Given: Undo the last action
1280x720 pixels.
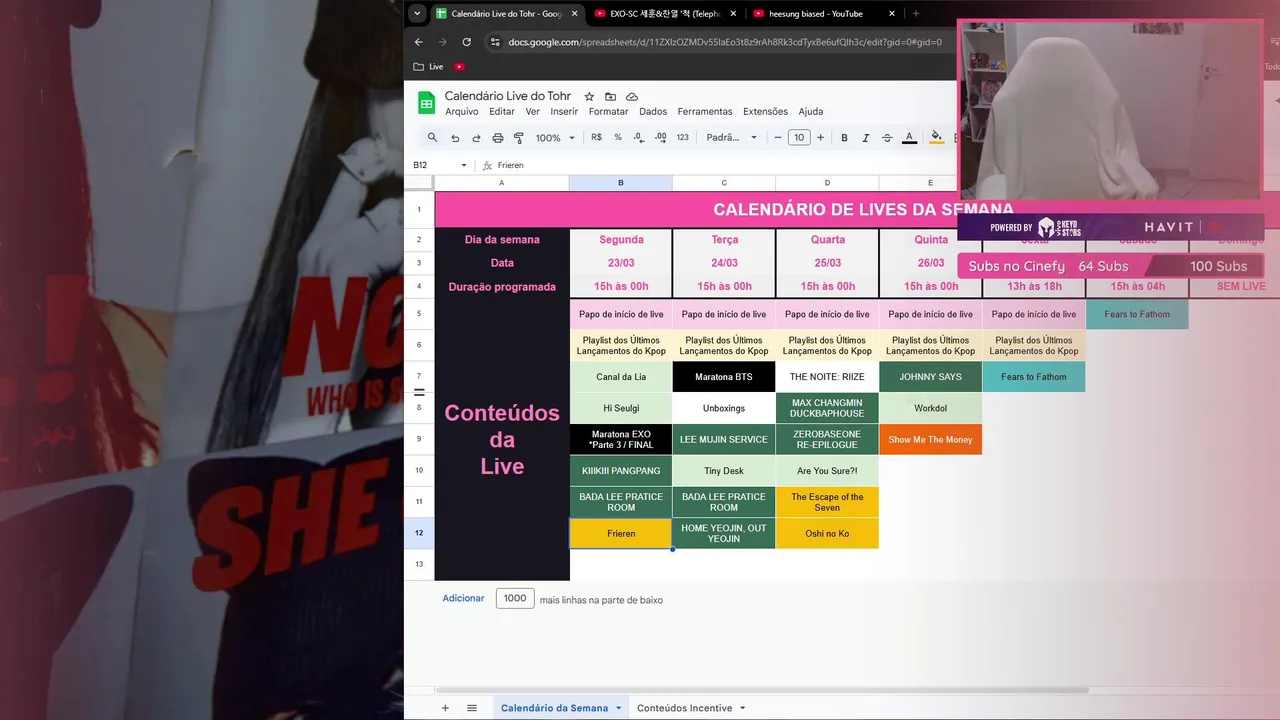Looking at the screenshot, I should point(455,138).
